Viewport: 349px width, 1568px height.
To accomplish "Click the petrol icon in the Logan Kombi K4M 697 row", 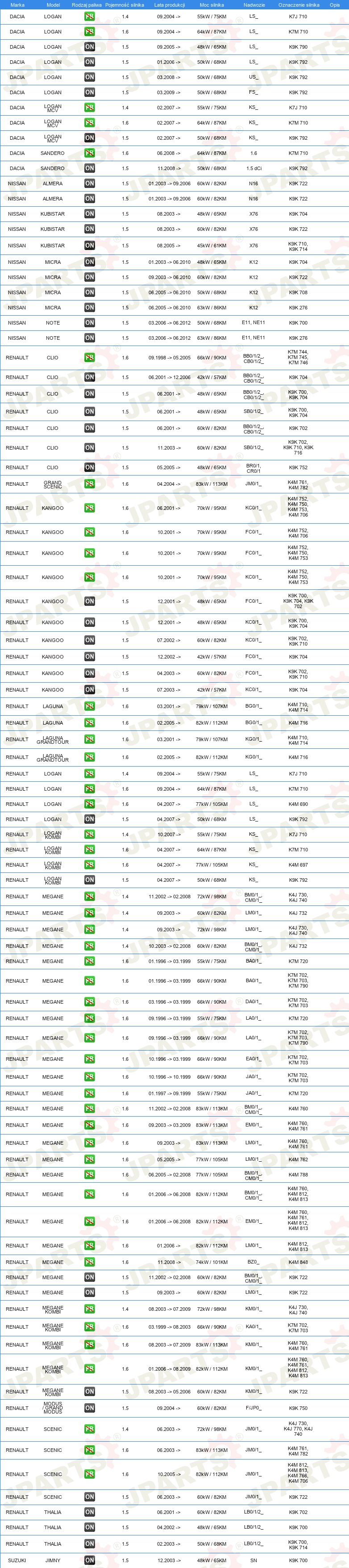I will [x=89, y=864].
